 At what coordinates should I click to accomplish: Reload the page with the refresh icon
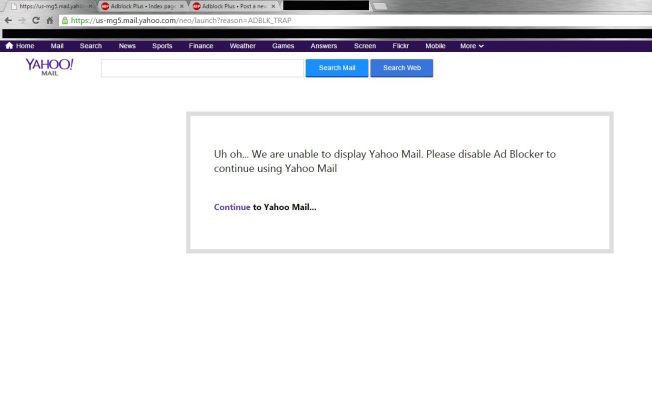[x=36, y=20]
